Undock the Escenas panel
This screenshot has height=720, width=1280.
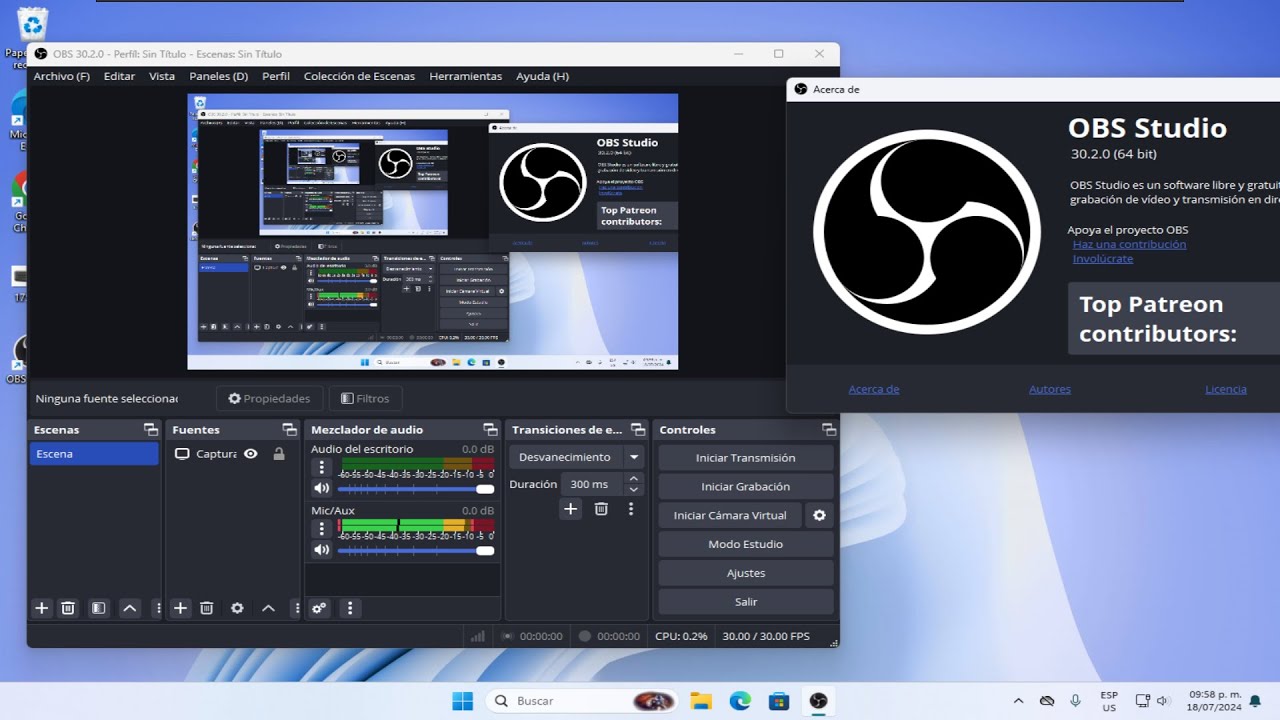click(150, 430)
